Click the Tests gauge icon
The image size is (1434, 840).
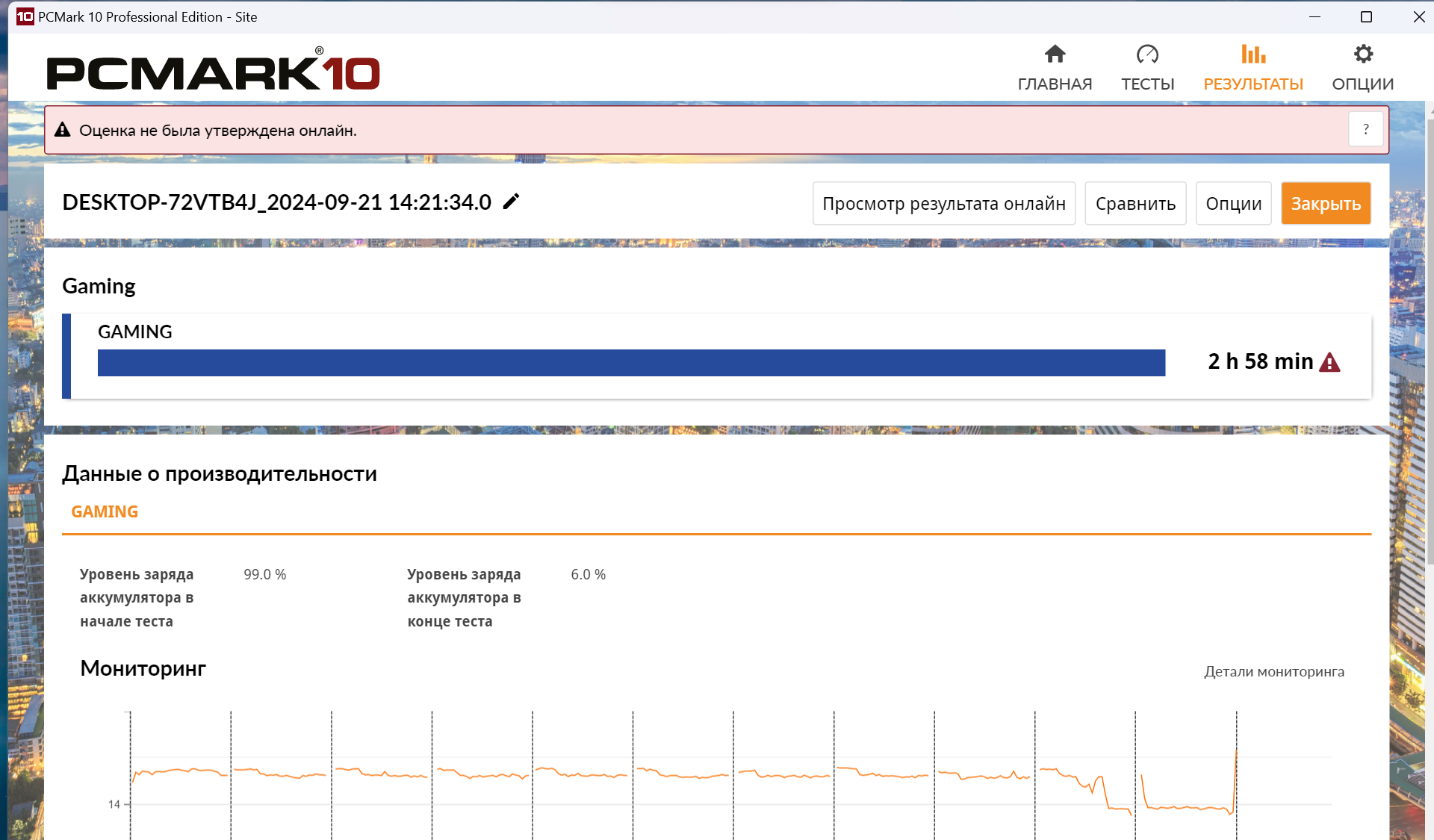[1147, 55]
